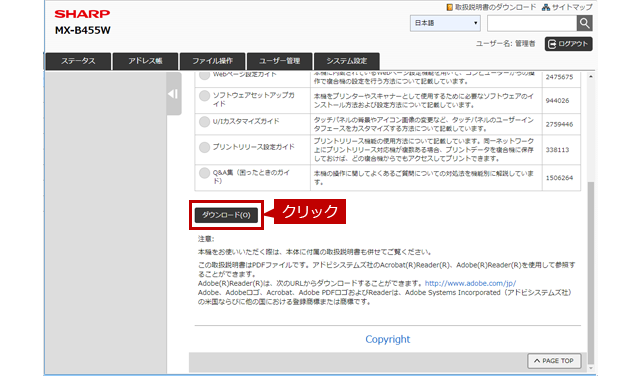Click the file size value 2759446
This screenshot has height=376, width=640.
click(x=559, y=124)
